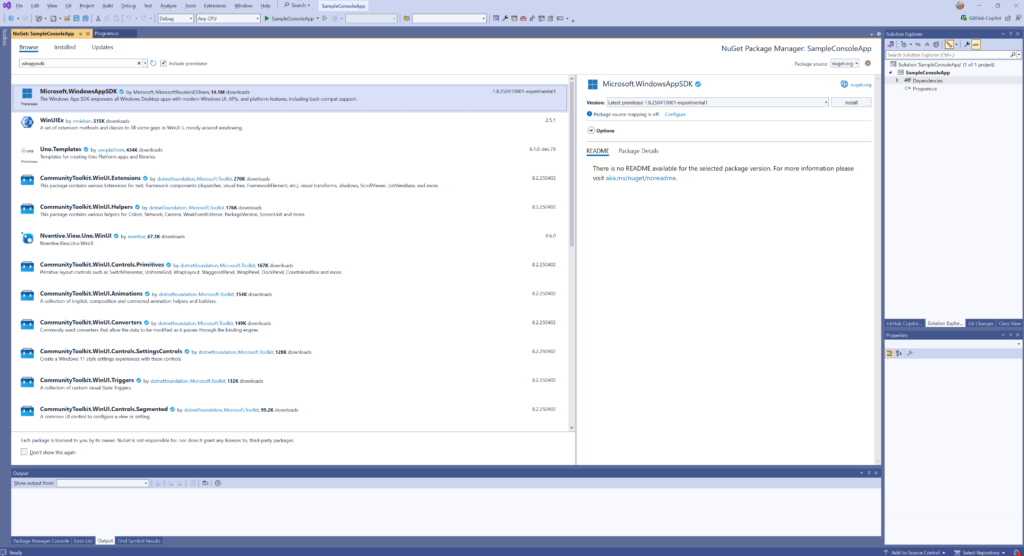Open the Debug configuration dropdown
This screenshot has height=556, width=1024.
coord(176,18)
